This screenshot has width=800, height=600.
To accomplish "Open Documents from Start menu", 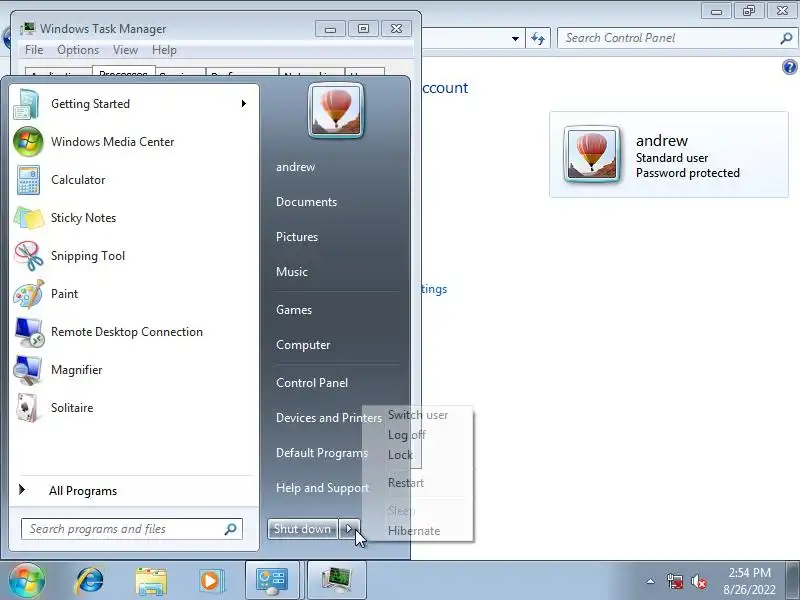I will click(x=306, y=202).
